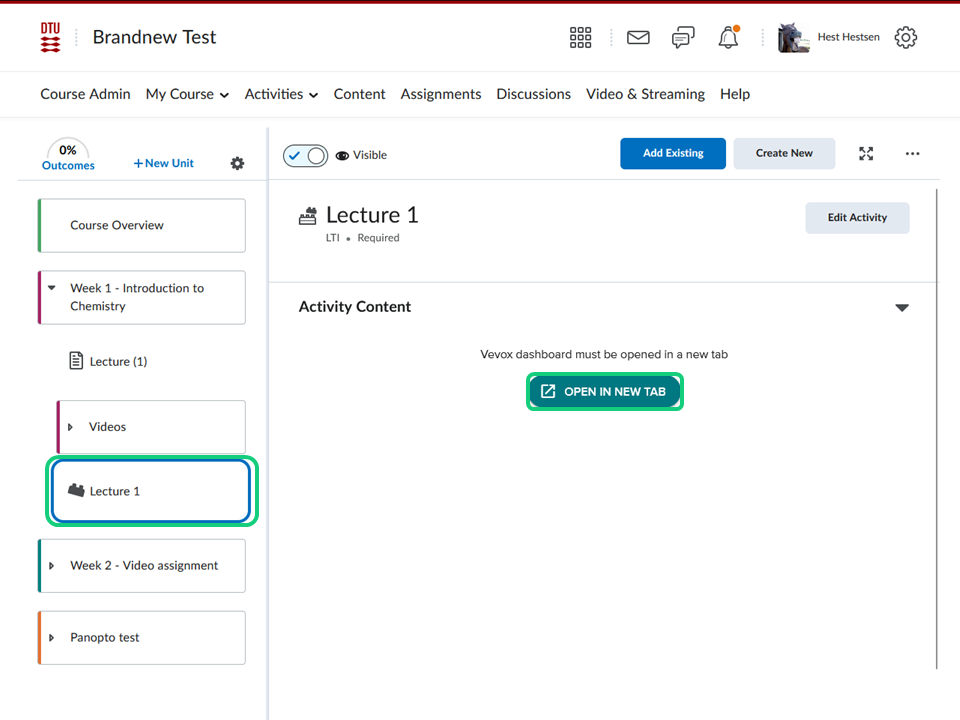
Task: Open the course selector waffle grid icon
Action: [x=580, y=38]
